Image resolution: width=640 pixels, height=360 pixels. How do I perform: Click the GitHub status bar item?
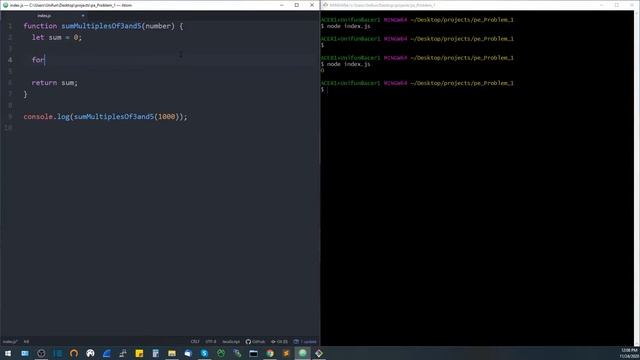(255, 342)
